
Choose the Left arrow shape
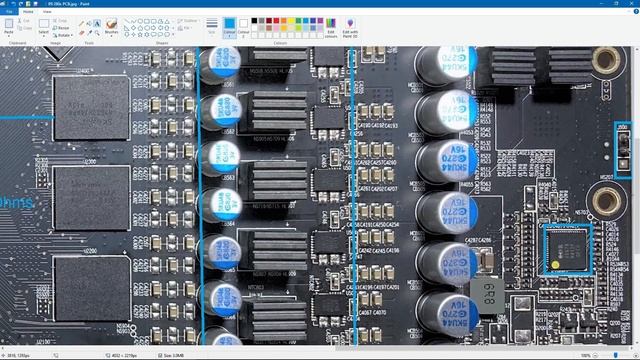tap(160, 28)
